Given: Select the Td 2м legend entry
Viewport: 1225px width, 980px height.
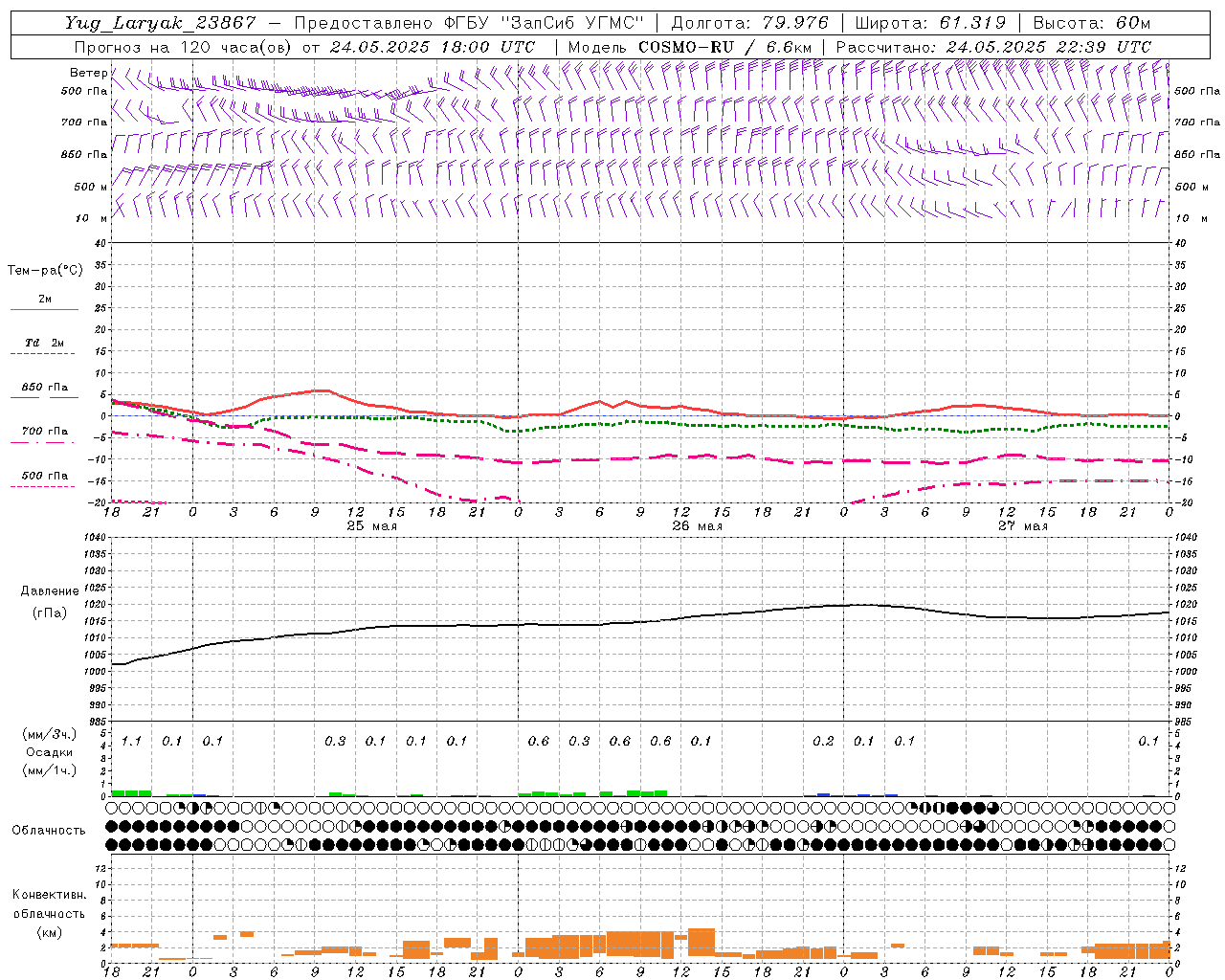Looking at the screenshot, I should point(44,343).
